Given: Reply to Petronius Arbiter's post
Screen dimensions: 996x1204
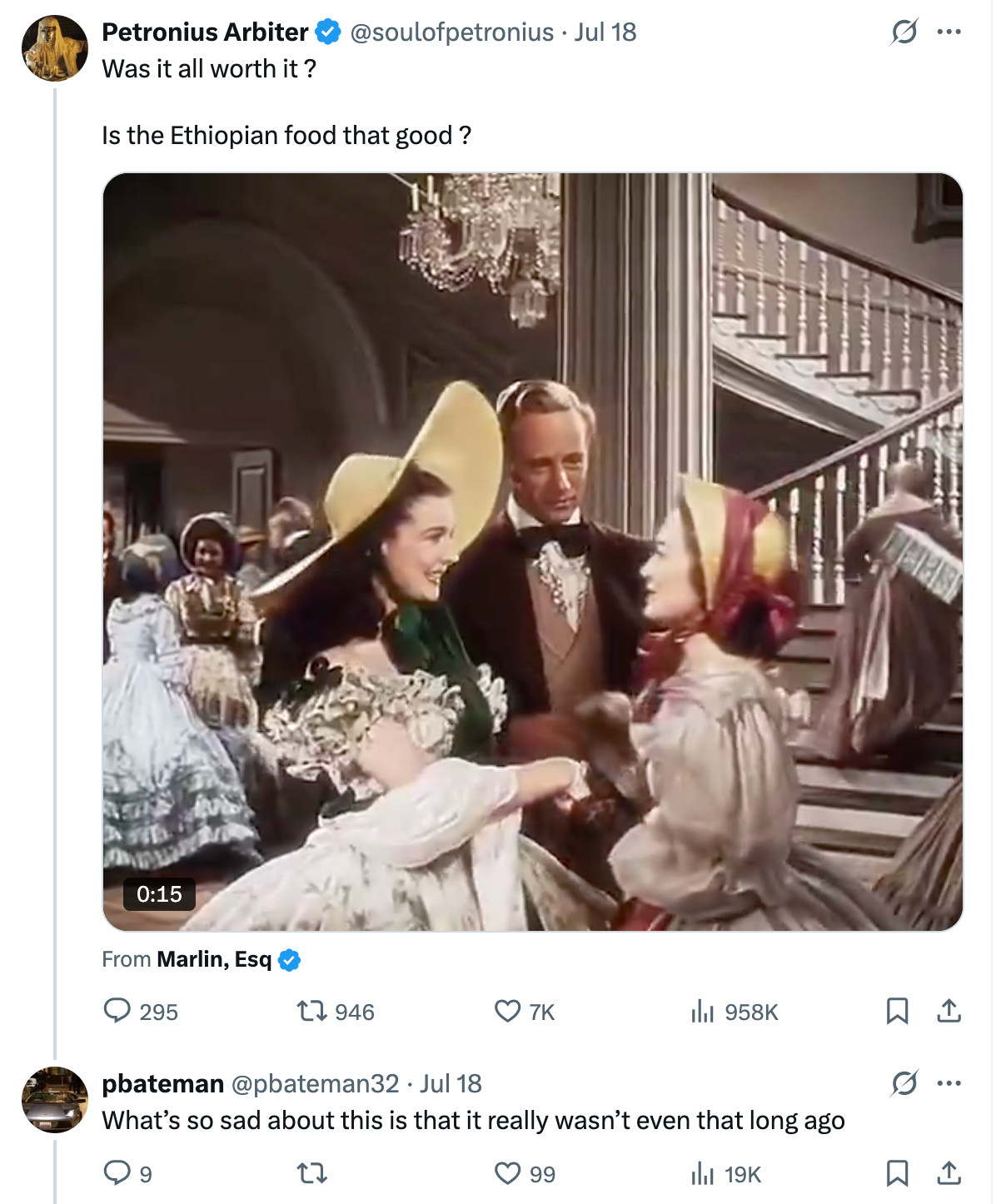Looking at the screenshot, I should [x=117, y=1011].
